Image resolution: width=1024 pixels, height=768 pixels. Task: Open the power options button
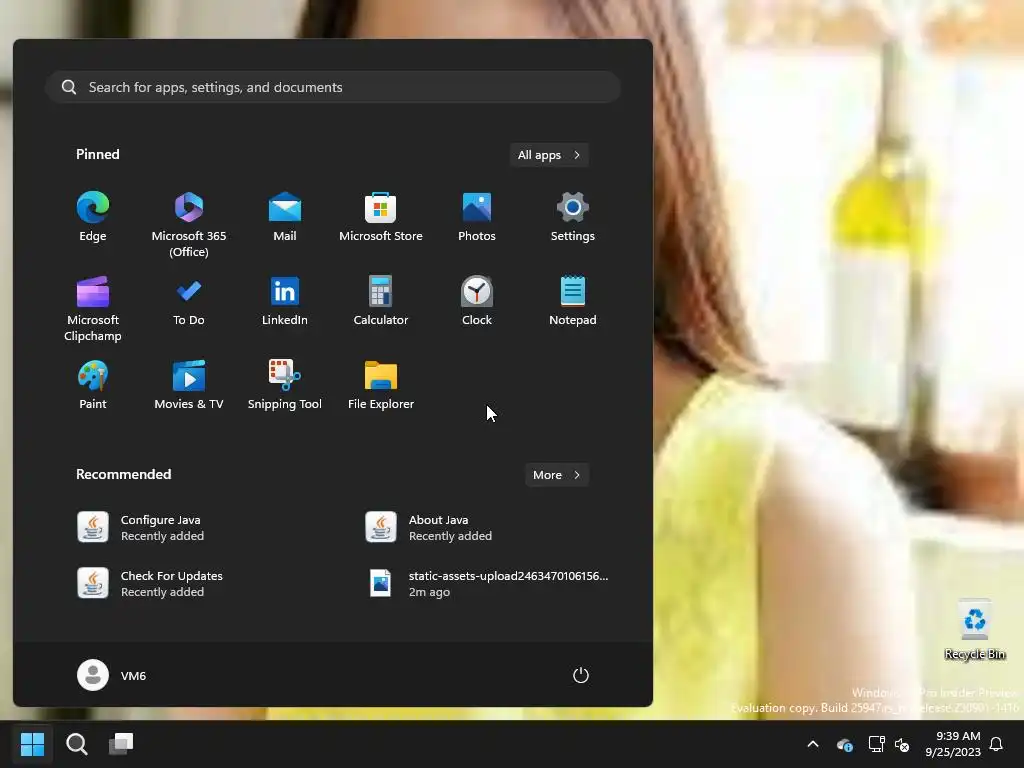(x=581, y=675)
